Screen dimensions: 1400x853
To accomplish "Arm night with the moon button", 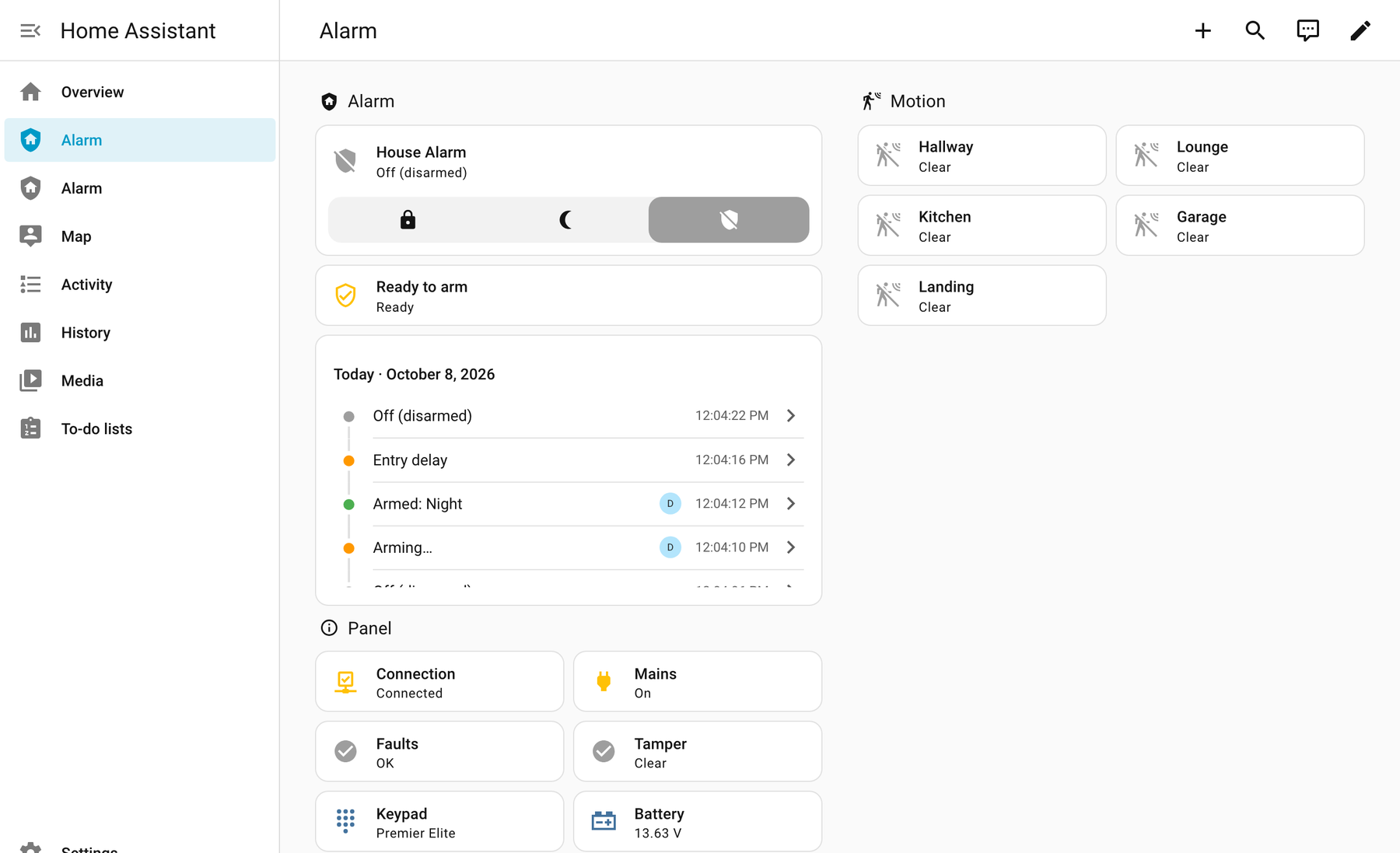I will [x=566, y=220].
